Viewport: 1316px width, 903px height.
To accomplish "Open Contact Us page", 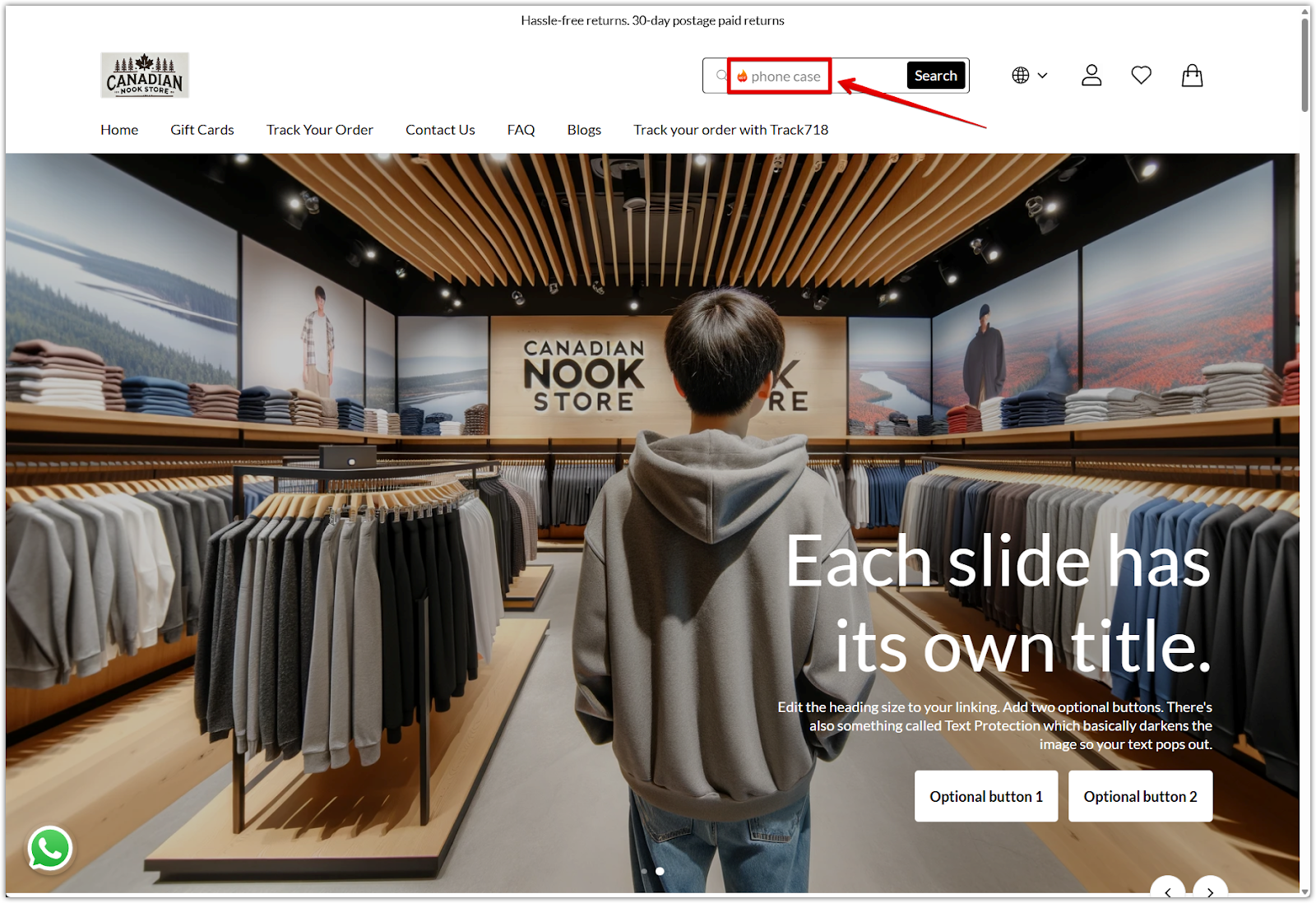I will (440, 130).
